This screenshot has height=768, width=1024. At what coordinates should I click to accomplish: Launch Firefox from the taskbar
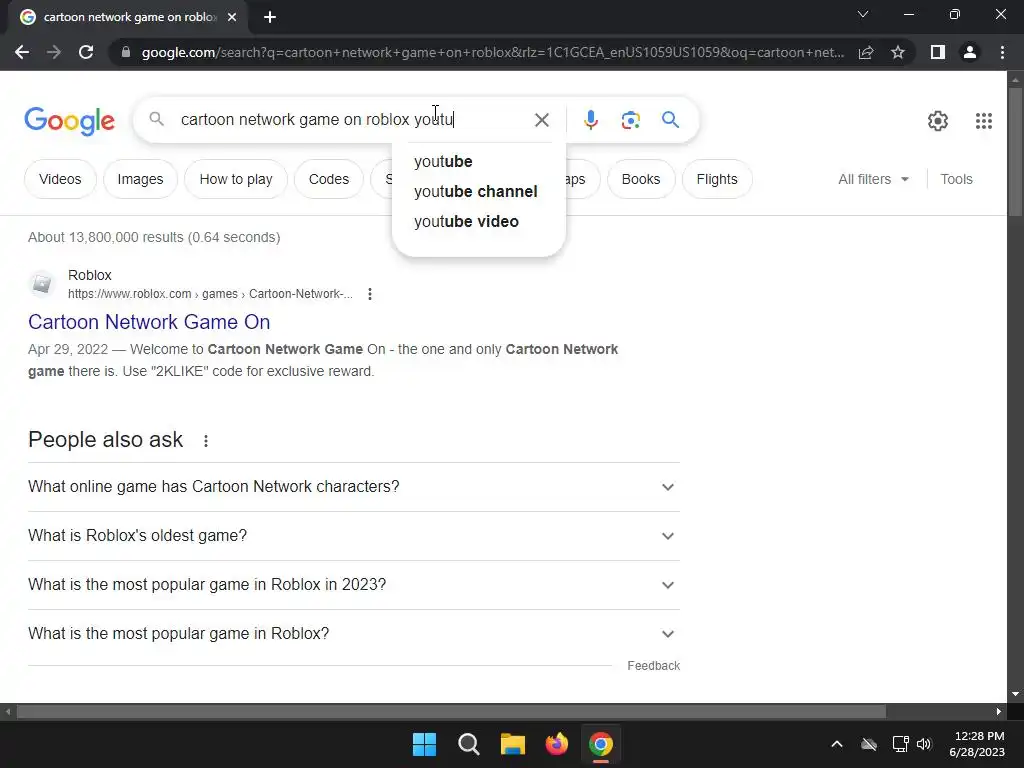point(556,744)
